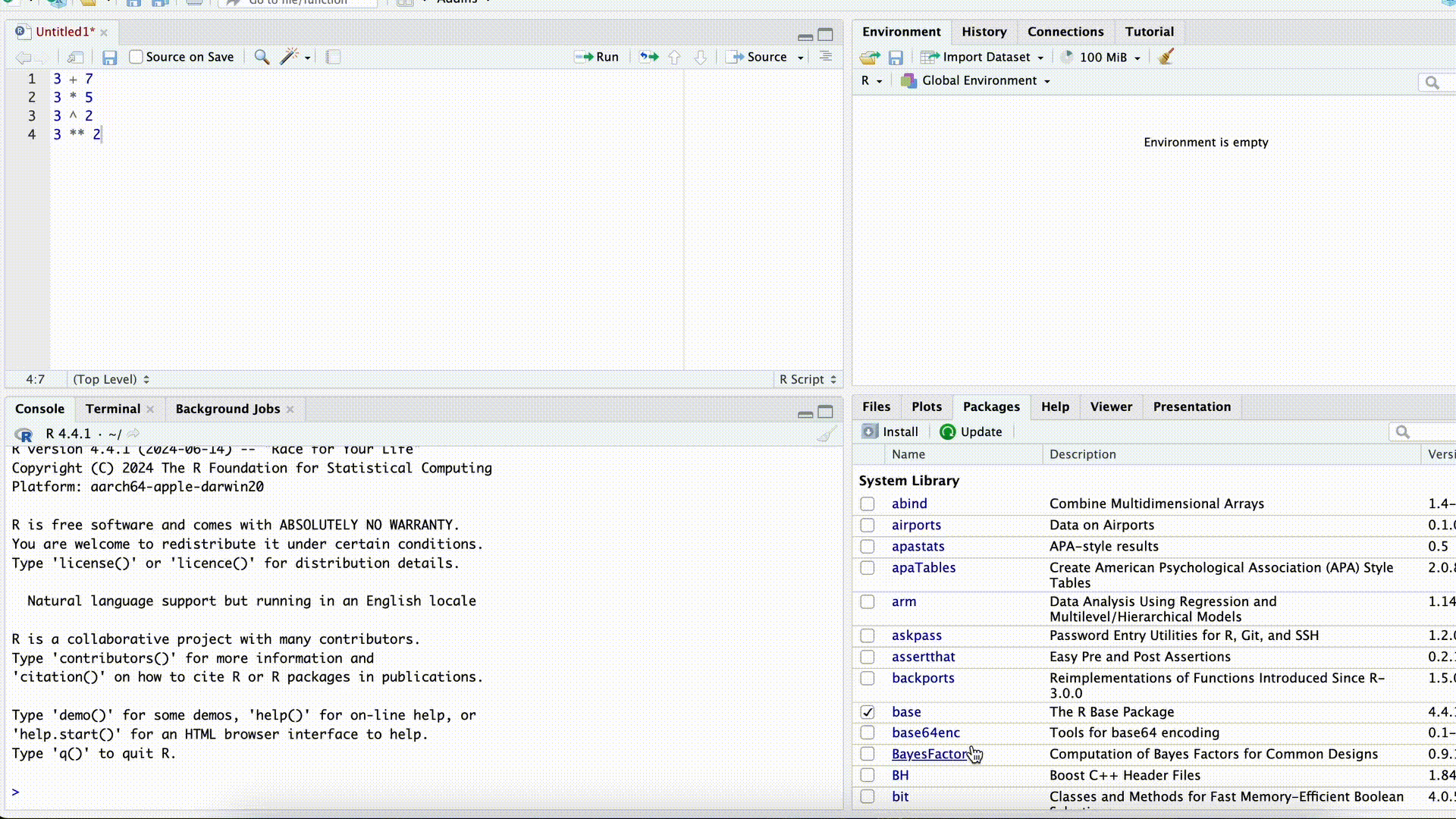
Task: Expand the Global Environment dropdown
Action: click(x=977, y=81)
